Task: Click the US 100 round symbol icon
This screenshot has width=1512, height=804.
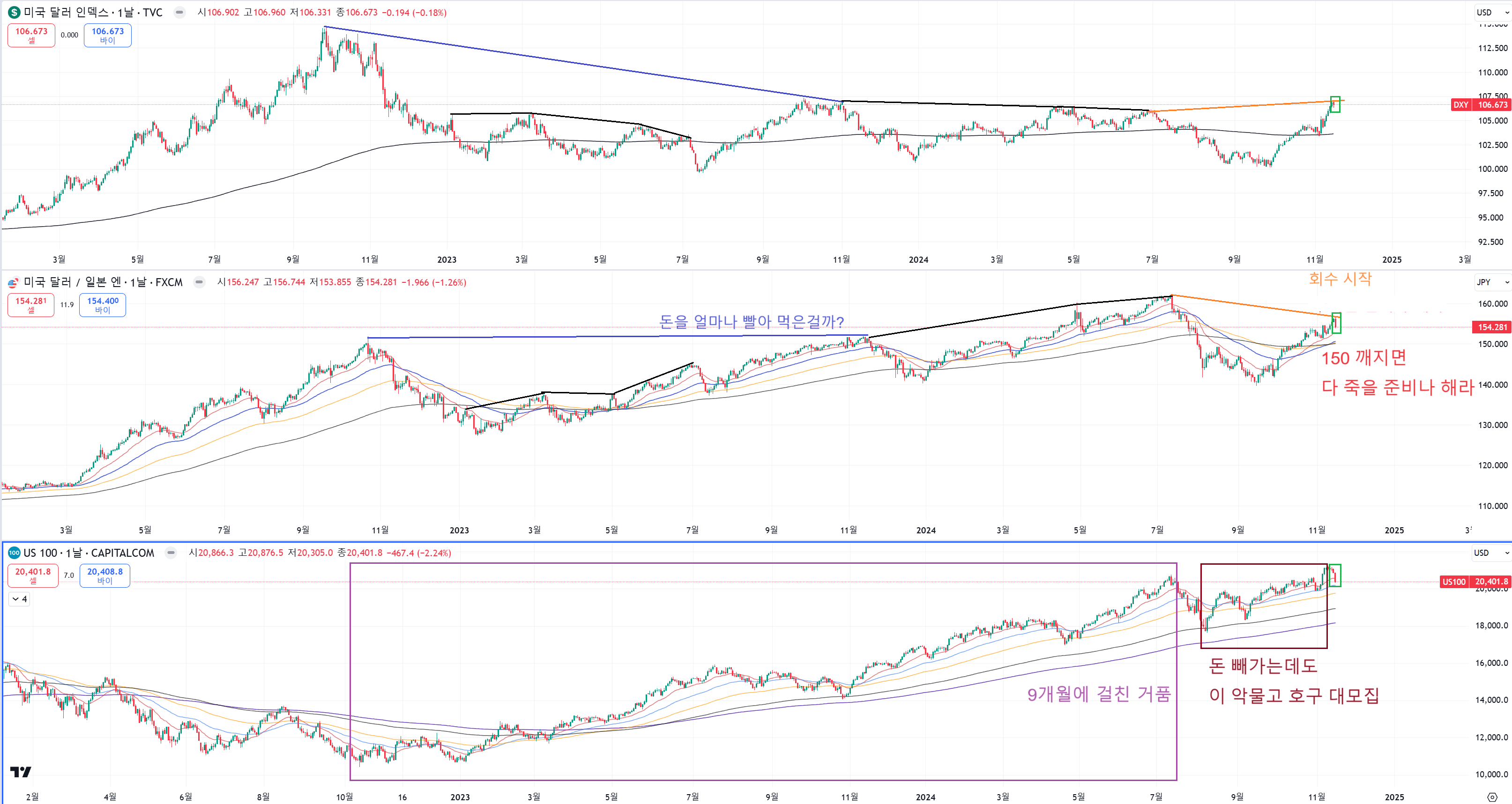Action: point(14,553)
